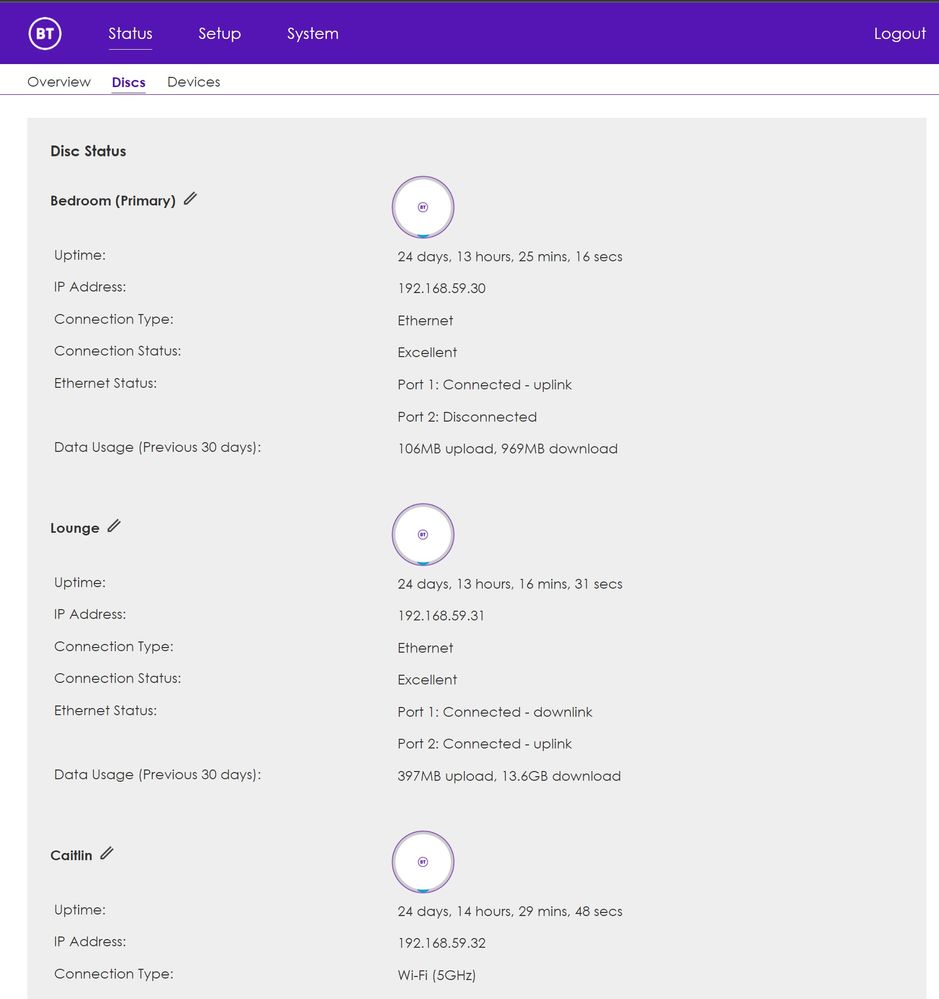Go to the System menu
The height and width of the screenshot is (999, 939).
pyautogui.click(x=312, y=34)
